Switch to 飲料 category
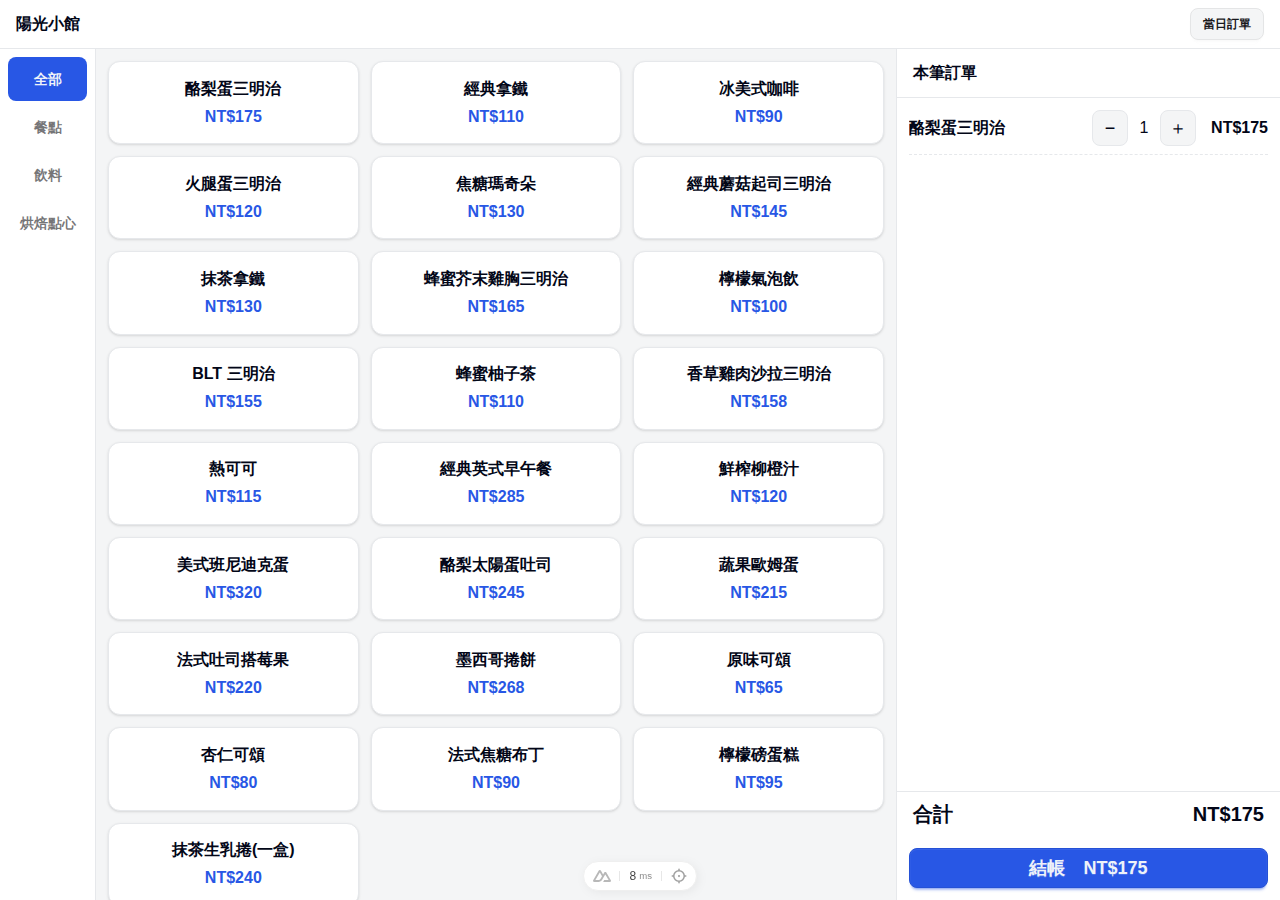This screenshot has width=1280, height=900. point(47,175)
